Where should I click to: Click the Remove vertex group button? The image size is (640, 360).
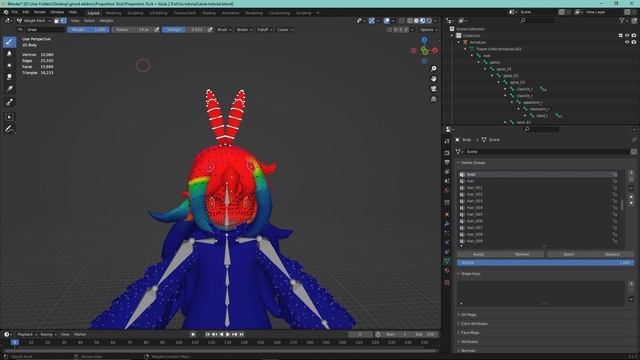[x=522, y=254]
